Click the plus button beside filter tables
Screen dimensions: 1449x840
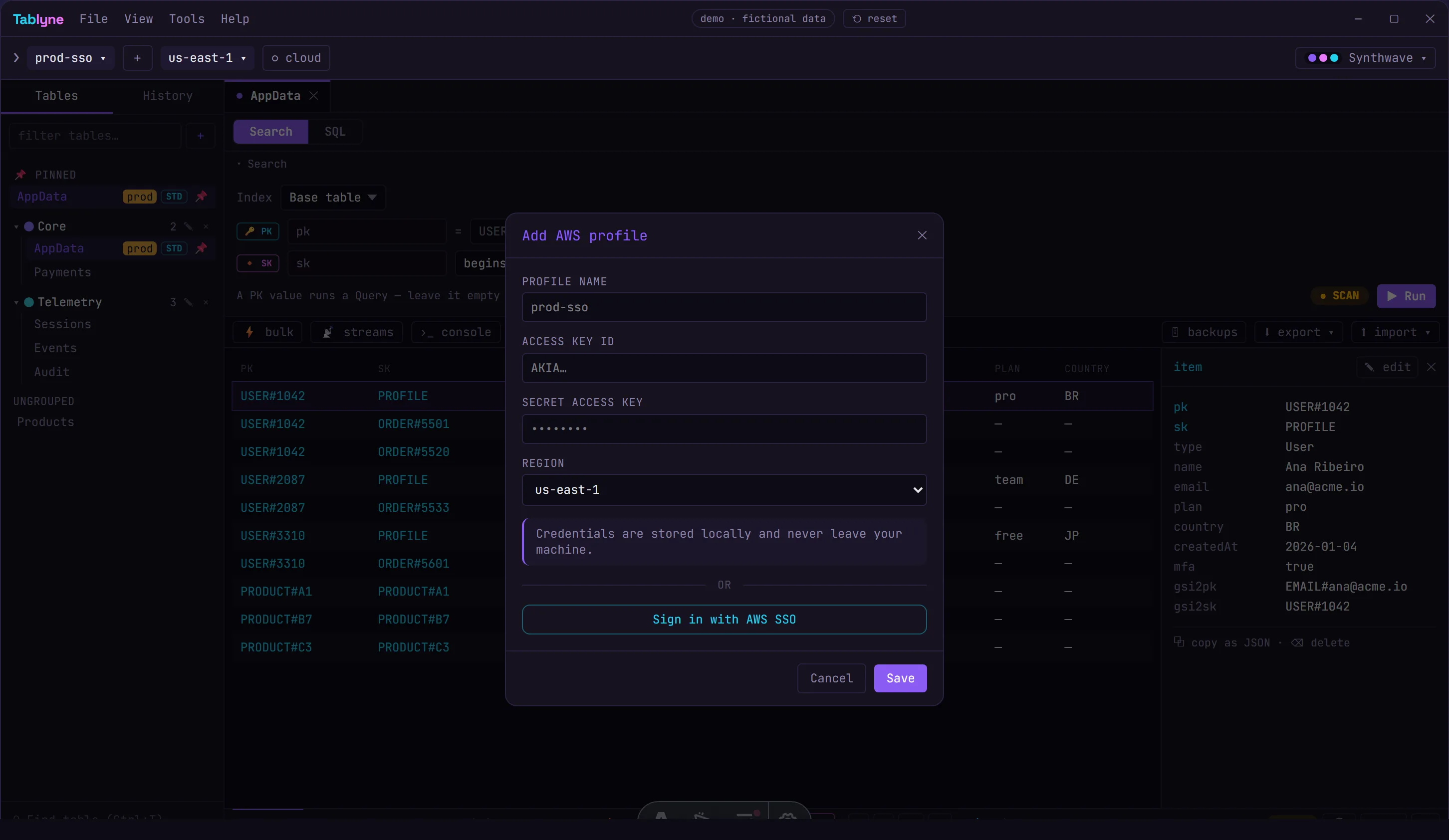(200, 136)
